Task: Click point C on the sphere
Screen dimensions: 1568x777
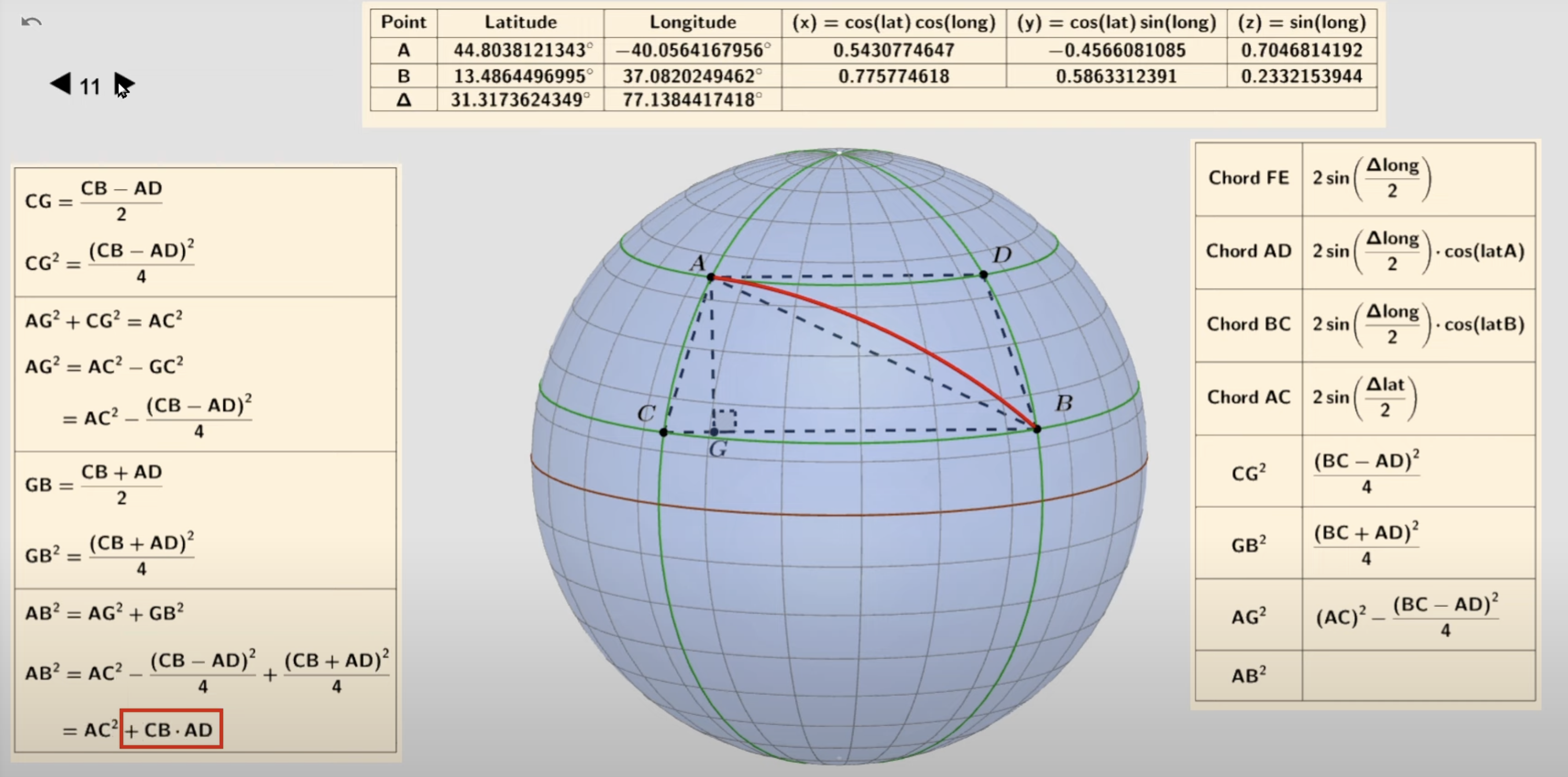Action: coord(664,432)
